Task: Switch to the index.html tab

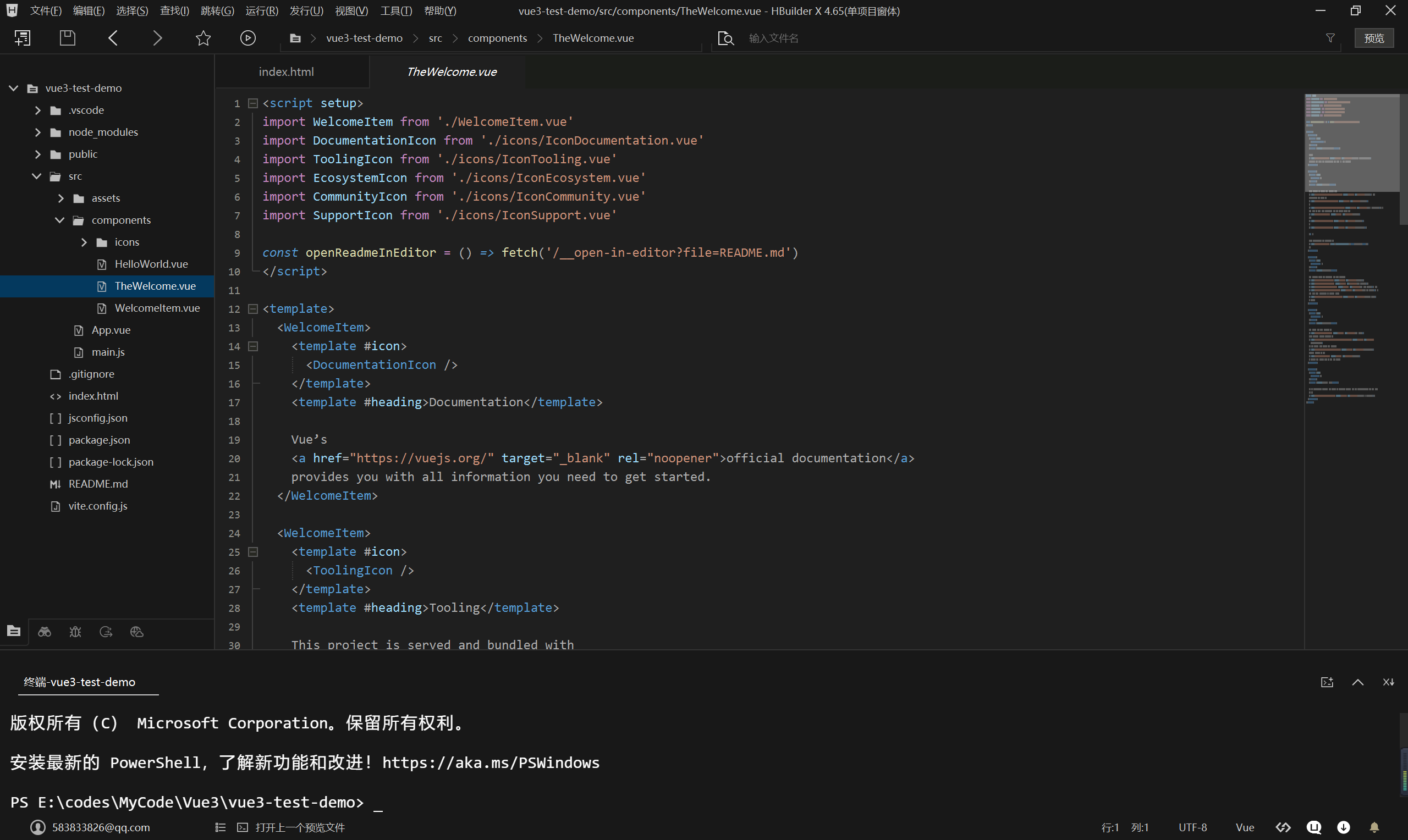Action: click(x=285, y=71)
